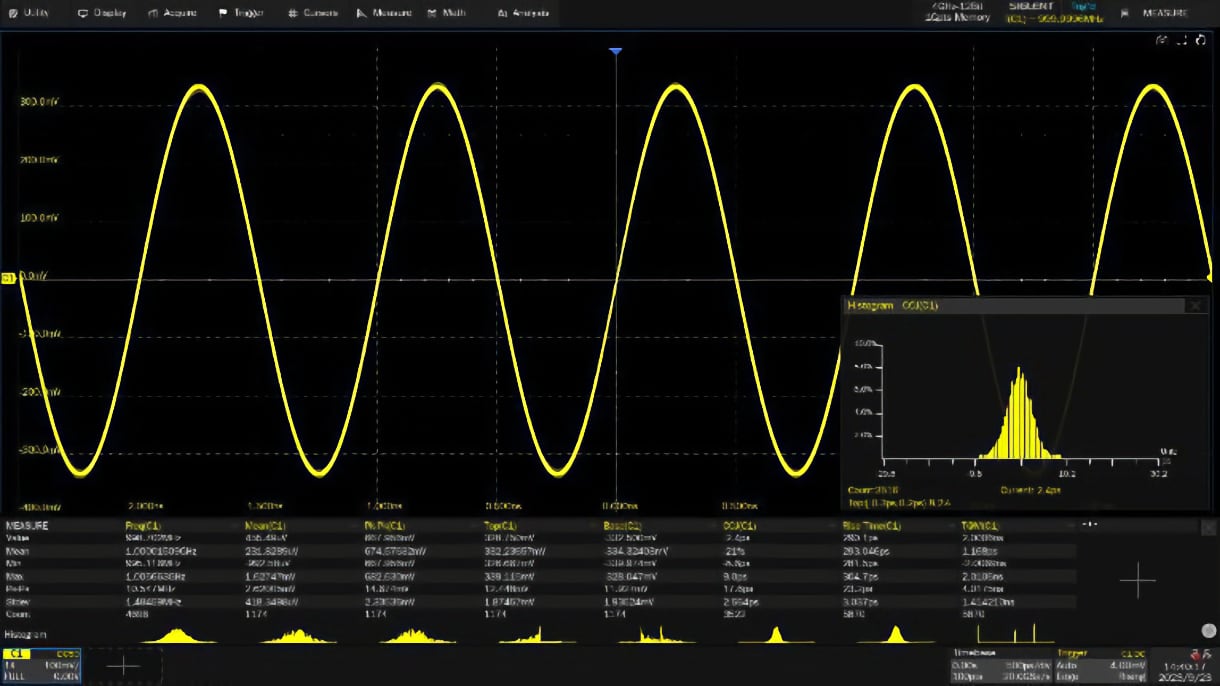Click the CCJ(C1) histogram thumbnail
Image resolution: width=1220 pixels, height=686 pixels.
tap(776, 634)
